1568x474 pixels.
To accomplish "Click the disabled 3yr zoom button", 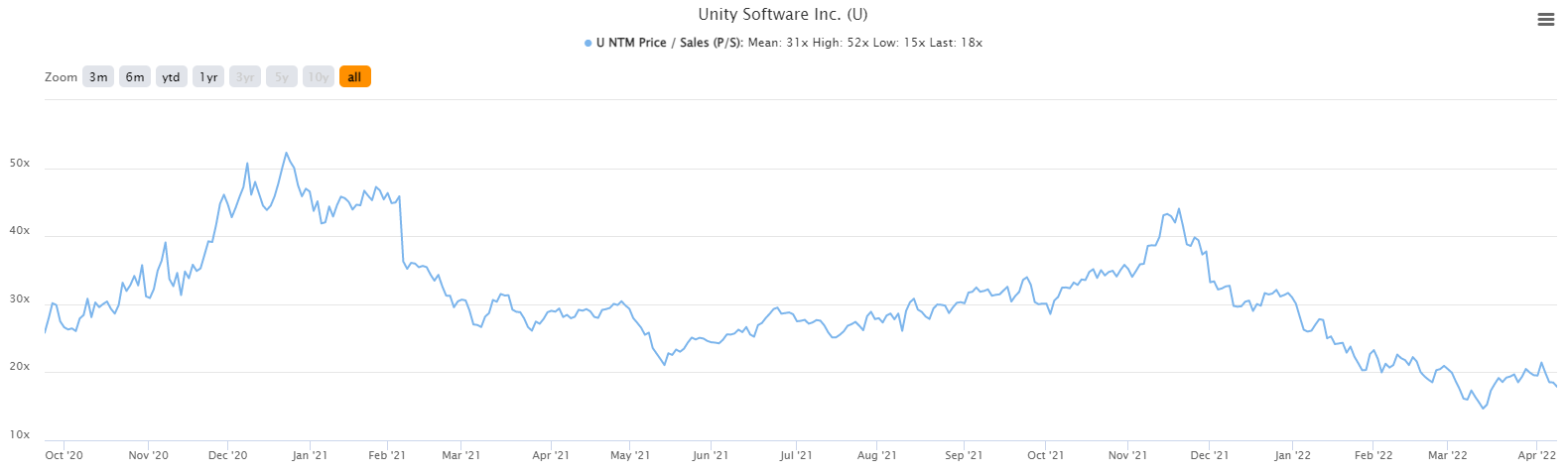I will (245, 76).
